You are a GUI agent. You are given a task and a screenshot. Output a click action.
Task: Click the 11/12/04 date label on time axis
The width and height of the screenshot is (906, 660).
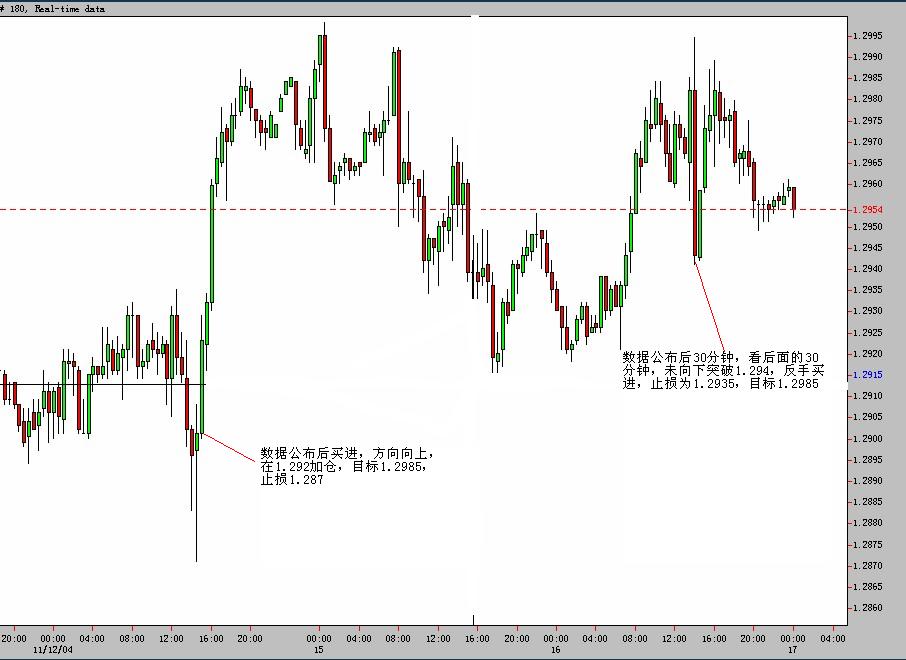pos(53,650)
